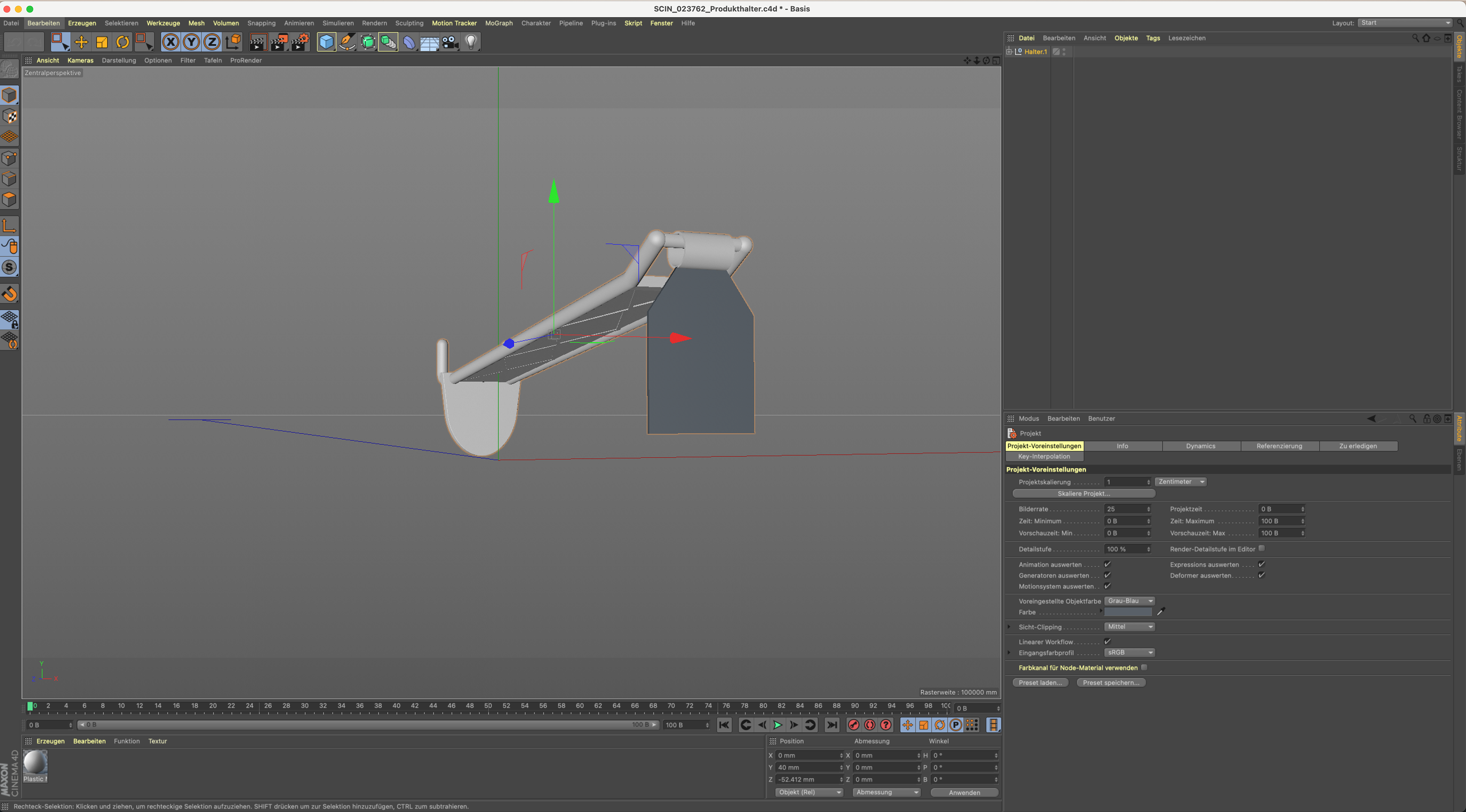This screenshot has width=1466, height=812.
Task: Enable Render-Detailstufe im Editor checkbox
Action: click(x=1262, y=549)
